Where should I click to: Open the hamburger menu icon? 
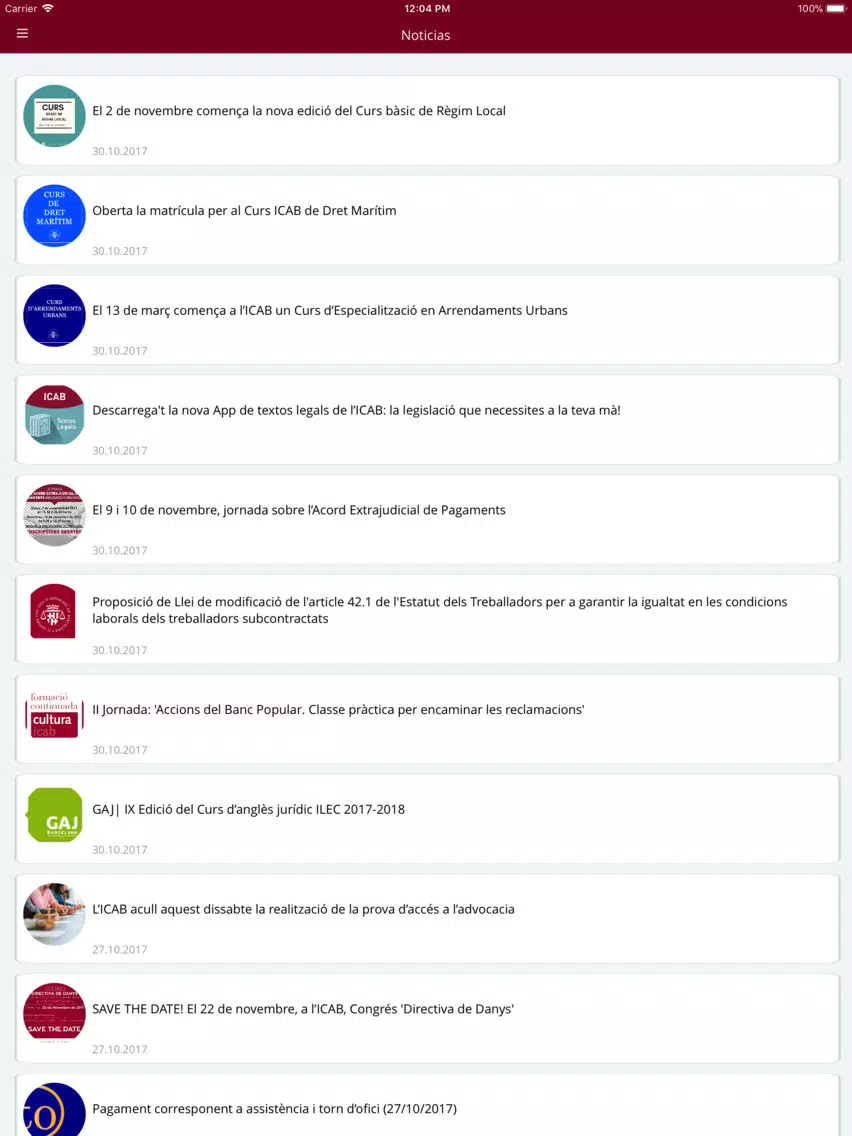(x=22, y=33)
